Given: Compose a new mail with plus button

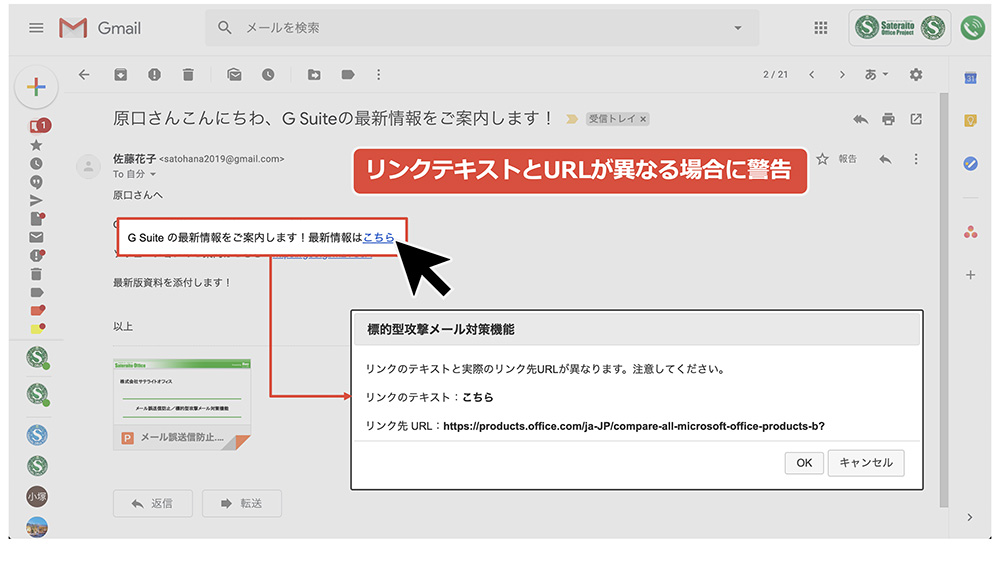Looking at the screenshot, I should (36, 87).
